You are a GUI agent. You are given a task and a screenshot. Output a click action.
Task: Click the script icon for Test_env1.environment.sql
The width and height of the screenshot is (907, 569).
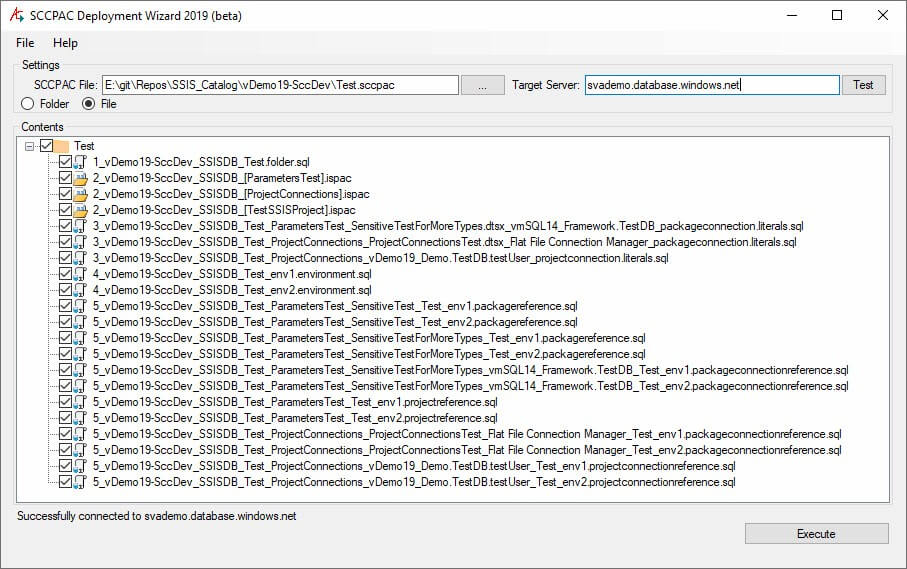[x=80, y=274]
